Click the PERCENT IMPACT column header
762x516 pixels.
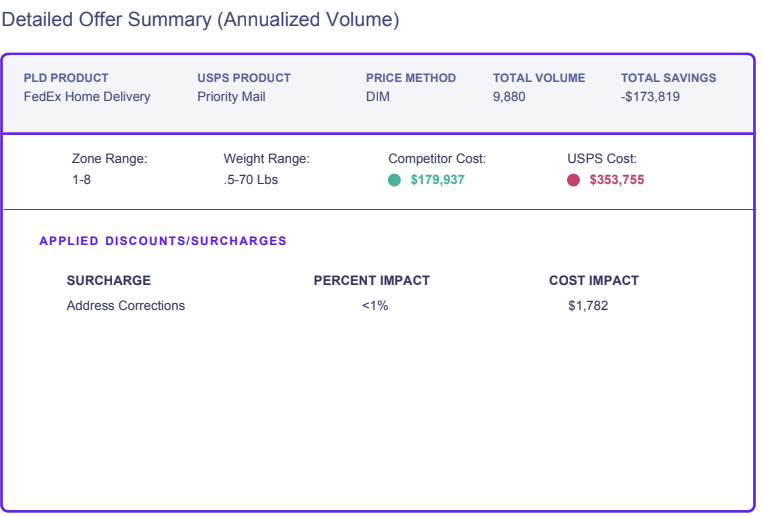click(x=372, y=280)
